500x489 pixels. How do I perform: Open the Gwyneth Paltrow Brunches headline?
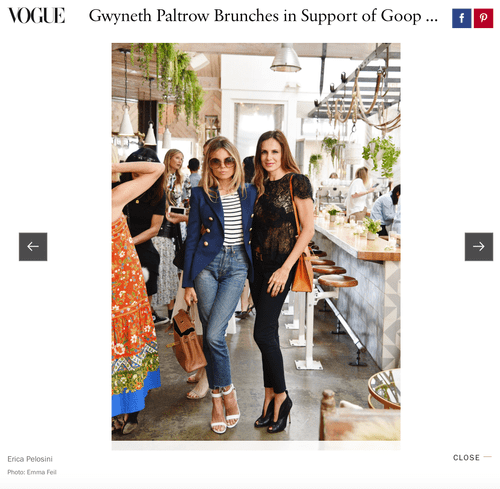point(263,16)
